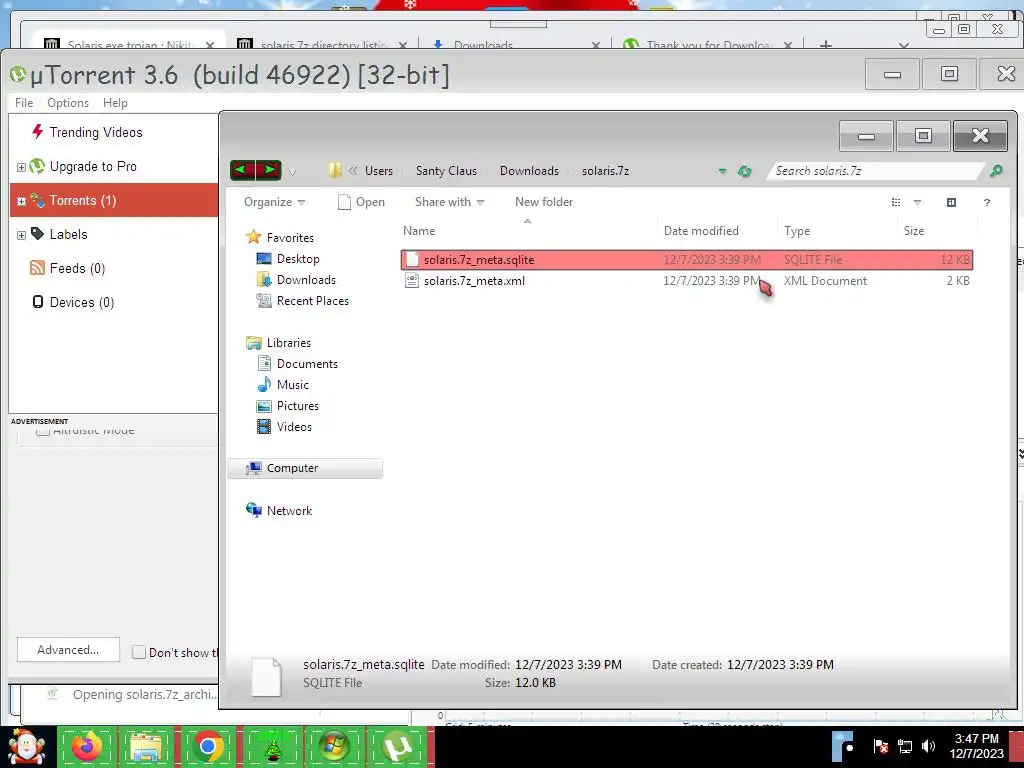Change the view with views icon
This screenshot has width=1024, height=768.
[x=896, y=202]
